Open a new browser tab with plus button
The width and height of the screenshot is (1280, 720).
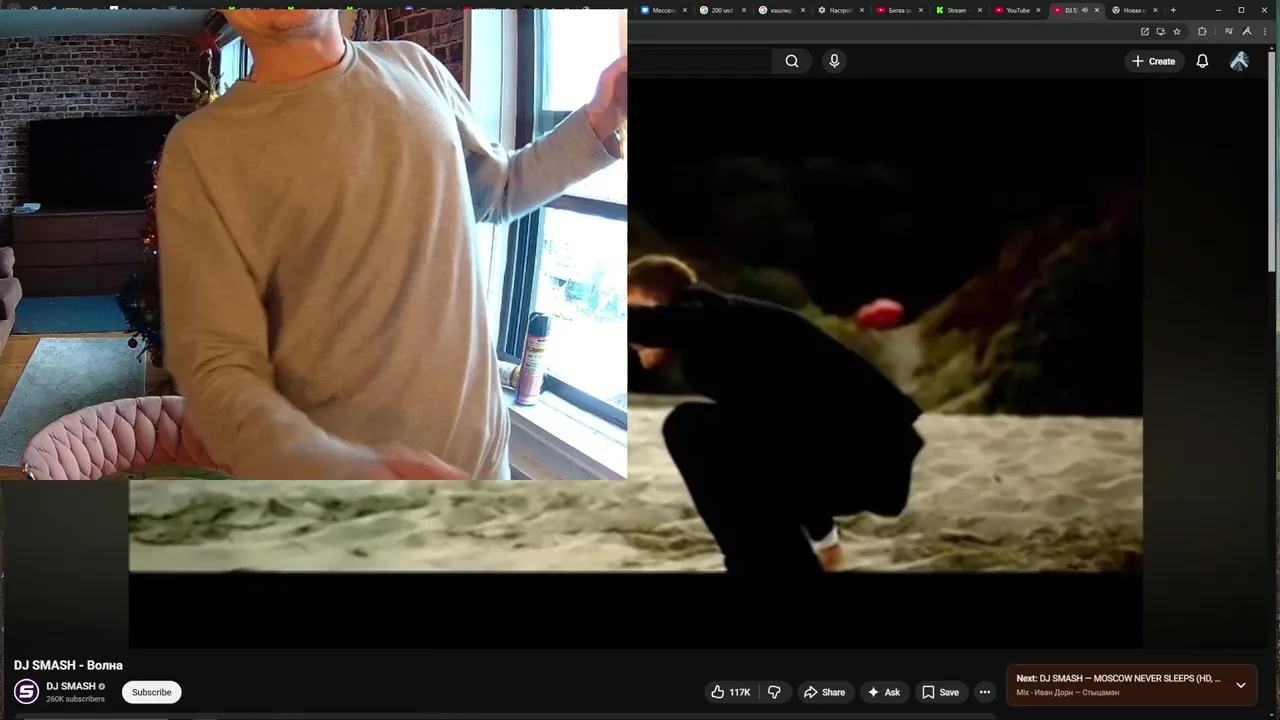[x=1173, y=10]
